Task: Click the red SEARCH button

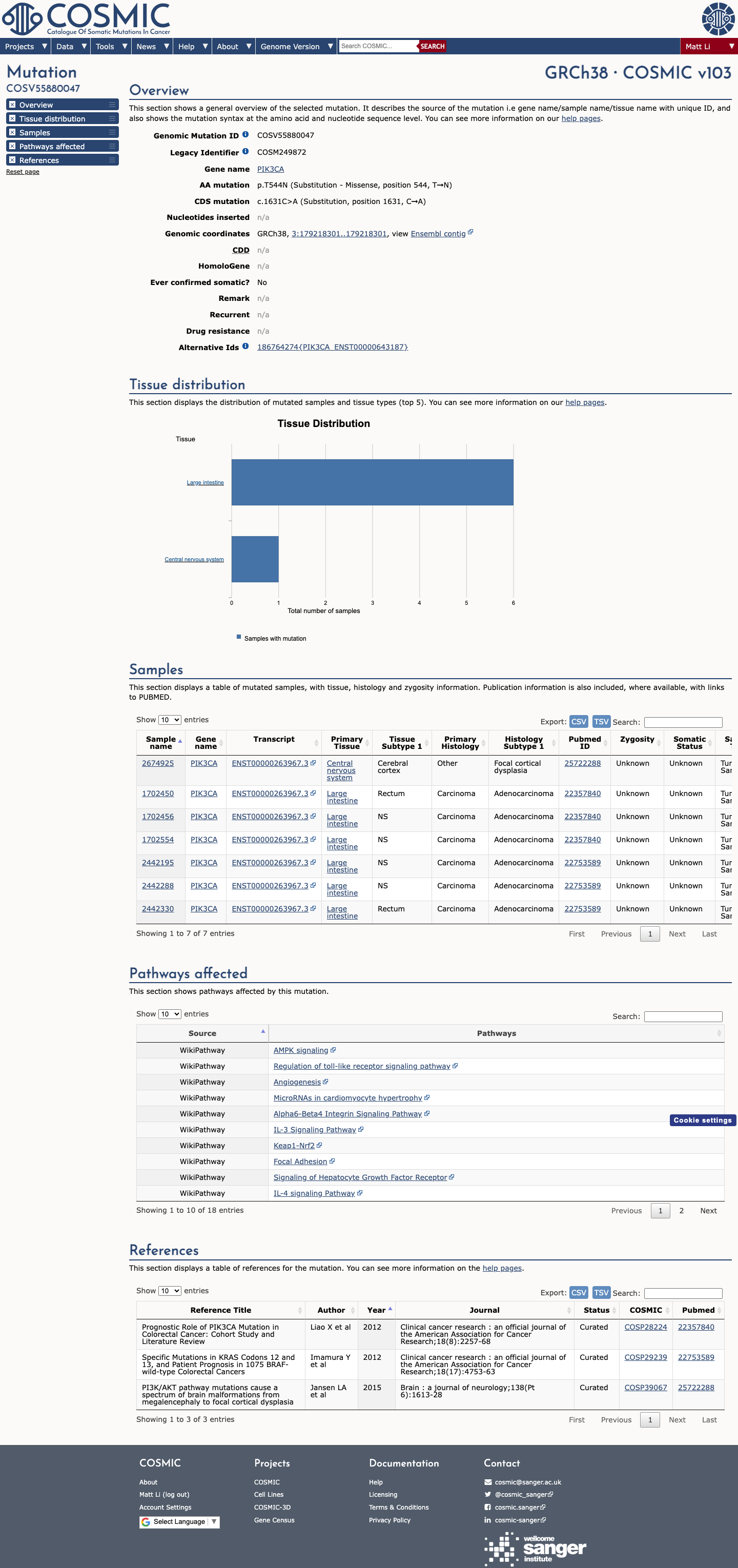Action: pyautogui.click(x=432, y=46)
